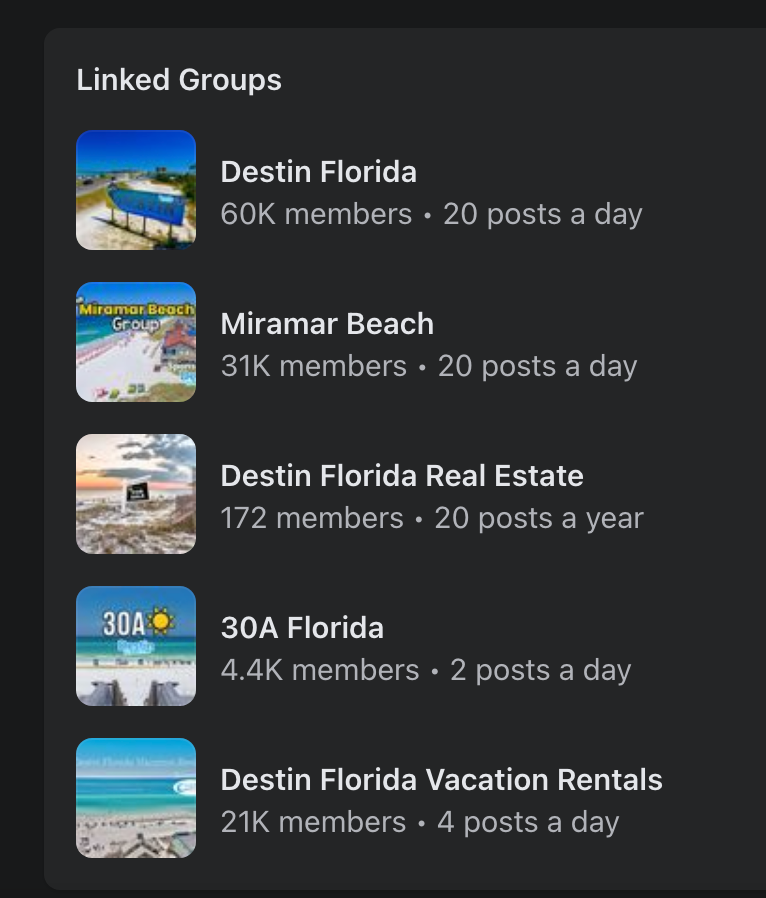
Task: Open the Destin Florida group name link
Action: pos(318,172)
